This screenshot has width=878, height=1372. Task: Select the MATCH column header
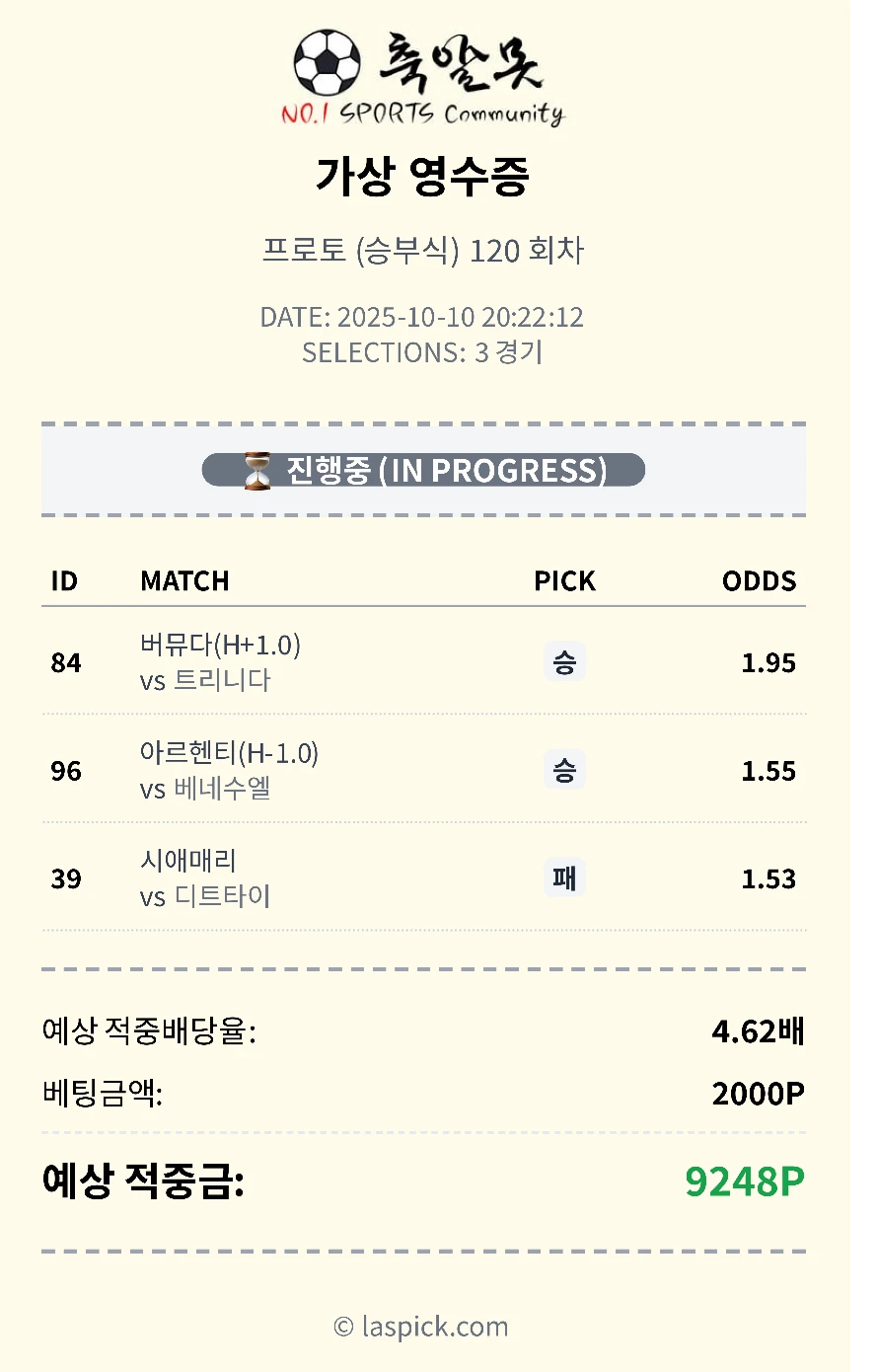[x=184, y=581]
